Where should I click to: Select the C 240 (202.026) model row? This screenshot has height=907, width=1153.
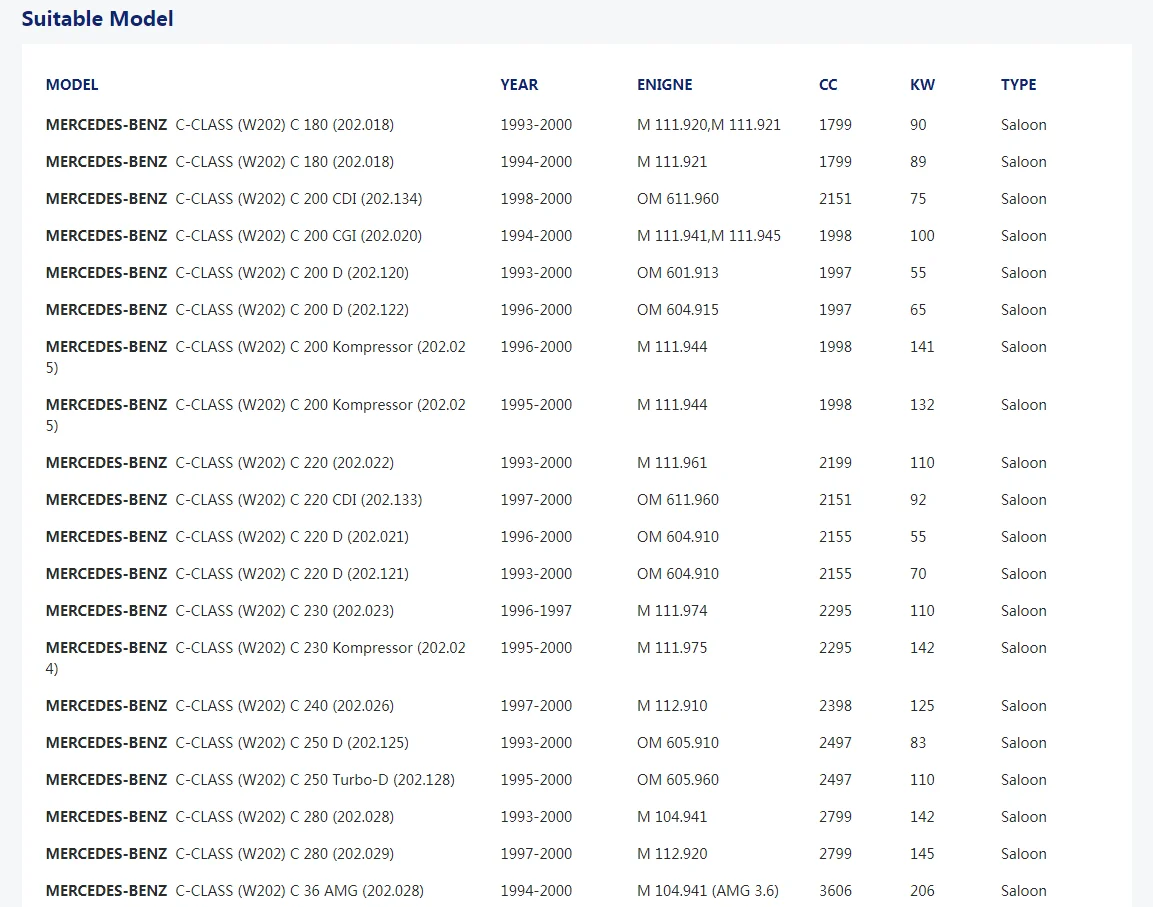tap(576, 706)
